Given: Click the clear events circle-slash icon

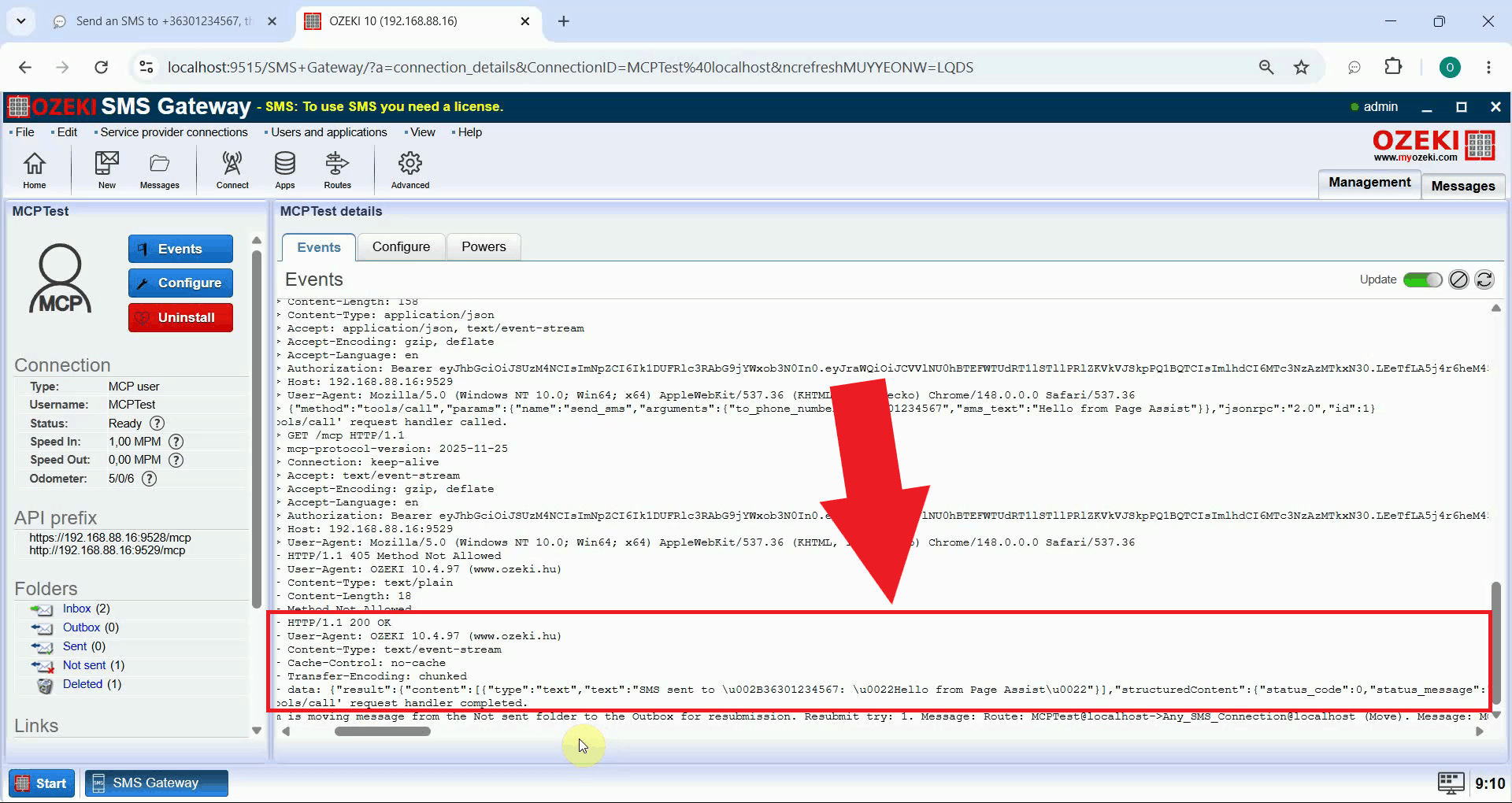Looking at the screenshot, I should pos(1458,279).
